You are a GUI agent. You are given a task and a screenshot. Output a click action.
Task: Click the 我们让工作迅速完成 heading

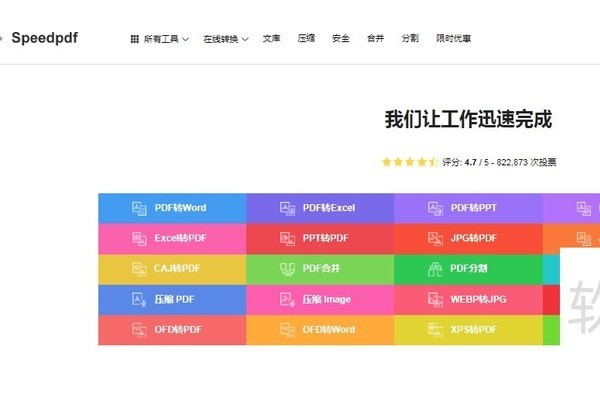click(x=468, y=119)
